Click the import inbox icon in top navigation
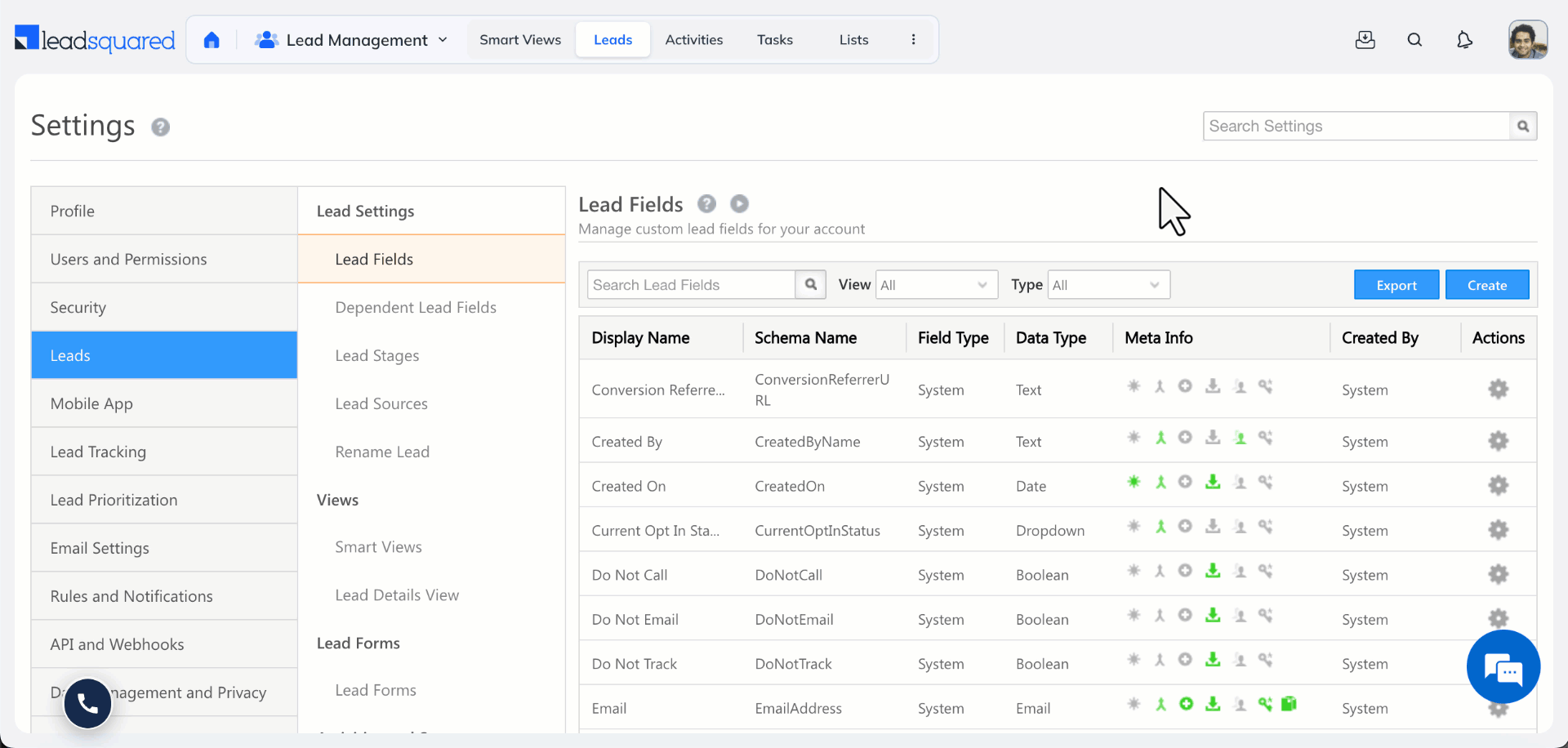This screenshot has height=748, width=1568. point(1365,39)
